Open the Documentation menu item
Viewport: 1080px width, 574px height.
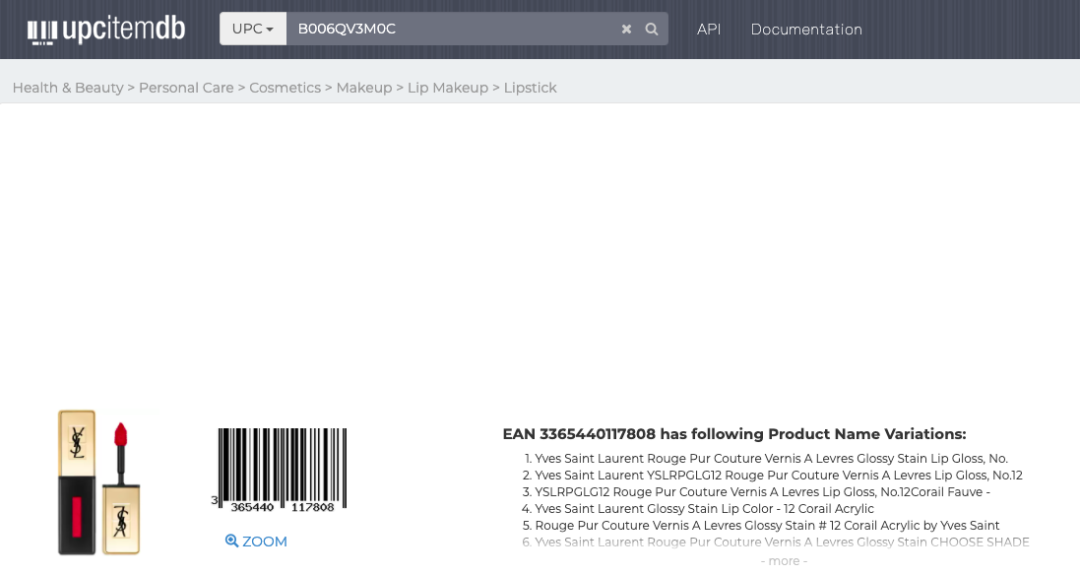806,29
